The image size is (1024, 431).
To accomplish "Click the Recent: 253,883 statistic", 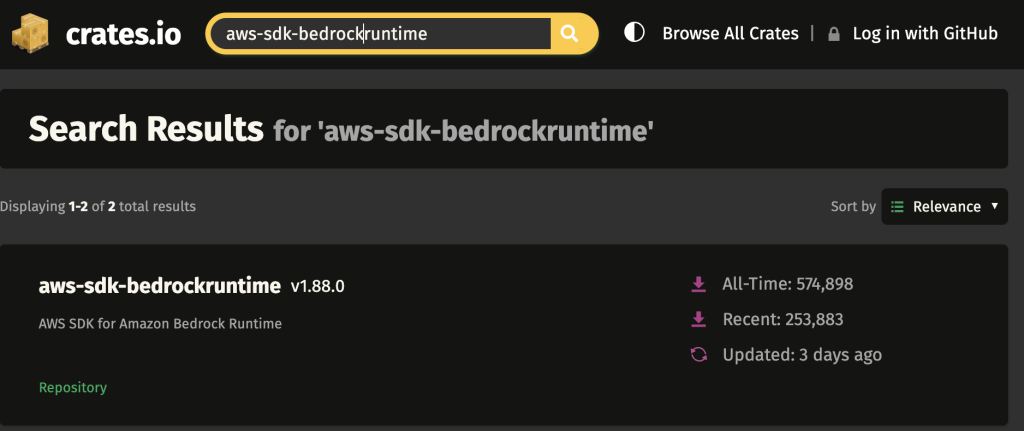I will [x=782, y=319].
